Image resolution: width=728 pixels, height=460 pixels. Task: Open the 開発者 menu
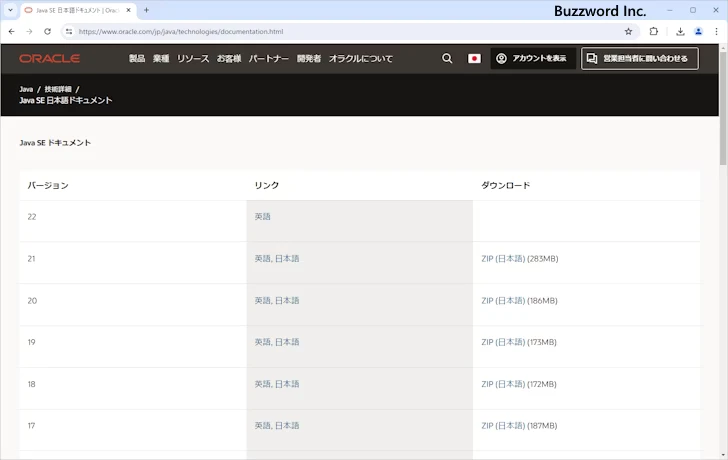point(309,58)
